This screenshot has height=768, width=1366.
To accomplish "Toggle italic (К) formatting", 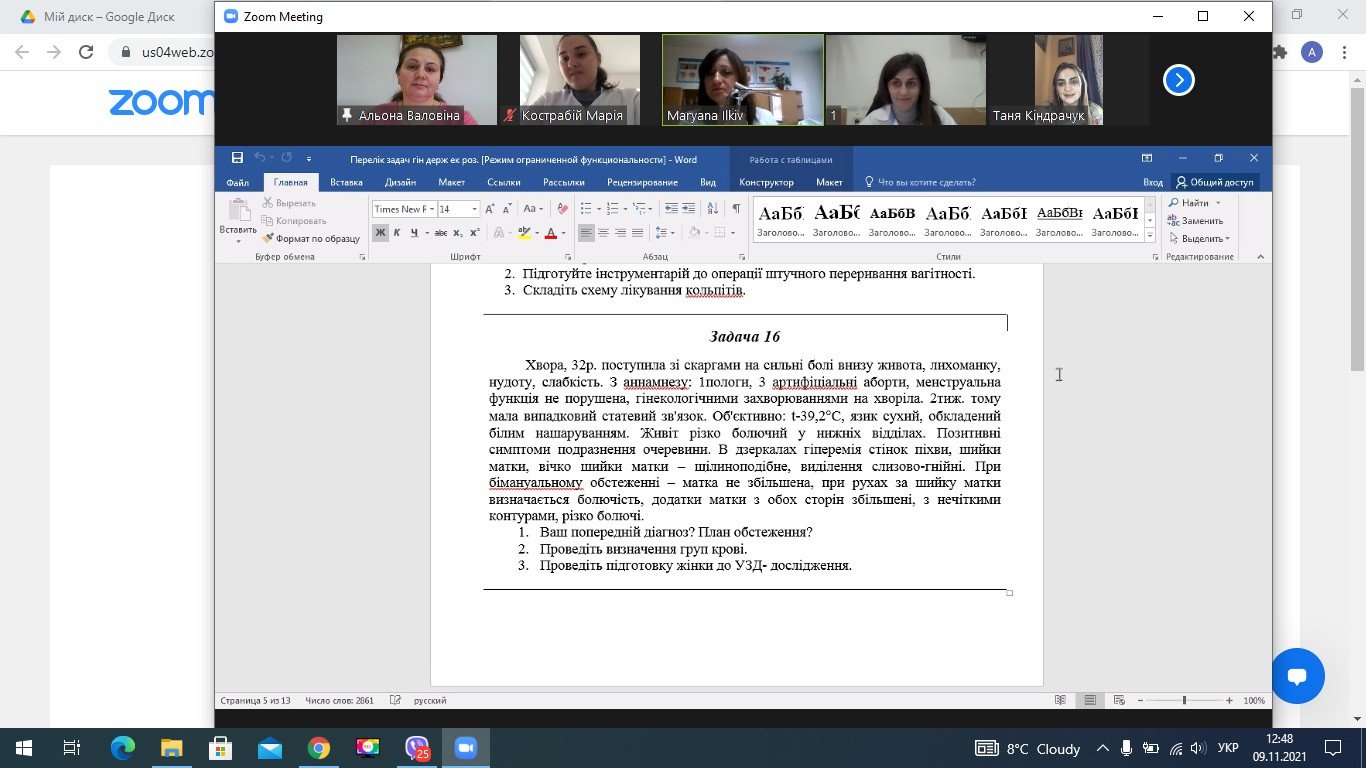I will point(397,233).
